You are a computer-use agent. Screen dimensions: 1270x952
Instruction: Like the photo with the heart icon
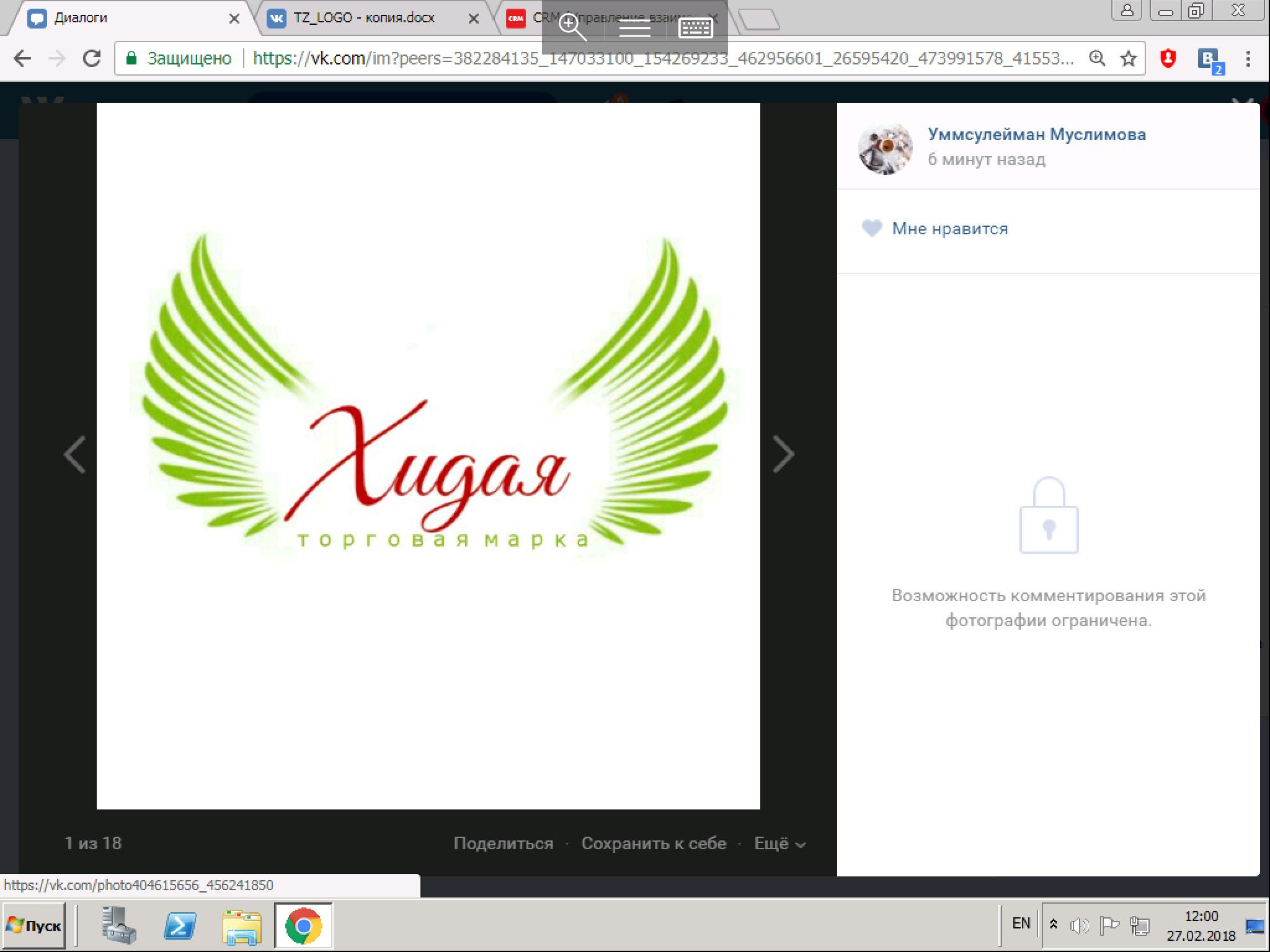point(872,228)
